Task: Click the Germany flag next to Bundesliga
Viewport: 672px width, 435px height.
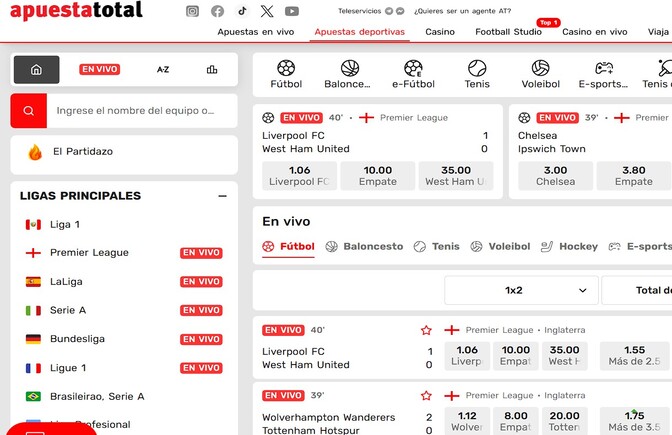Action: tap(33, 339)
